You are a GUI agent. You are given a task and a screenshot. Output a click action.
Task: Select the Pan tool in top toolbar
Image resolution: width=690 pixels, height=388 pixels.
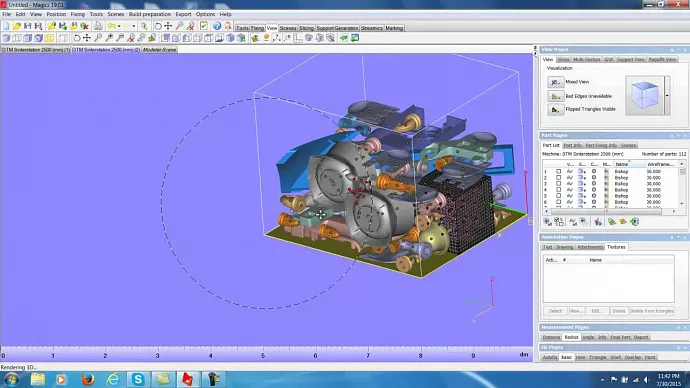[x=168, y=26]
